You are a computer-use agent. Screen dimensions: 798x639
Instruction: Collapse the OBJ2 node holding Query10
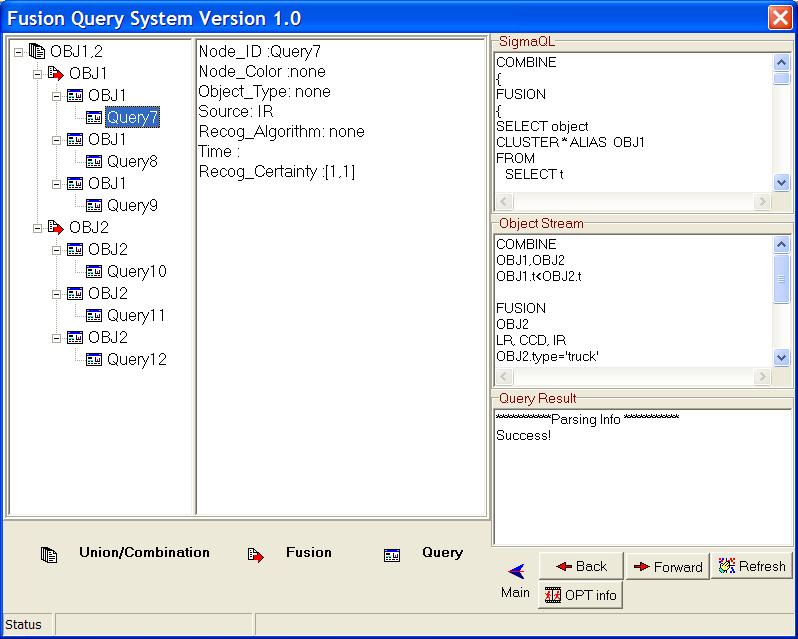[x=56, y=250]
